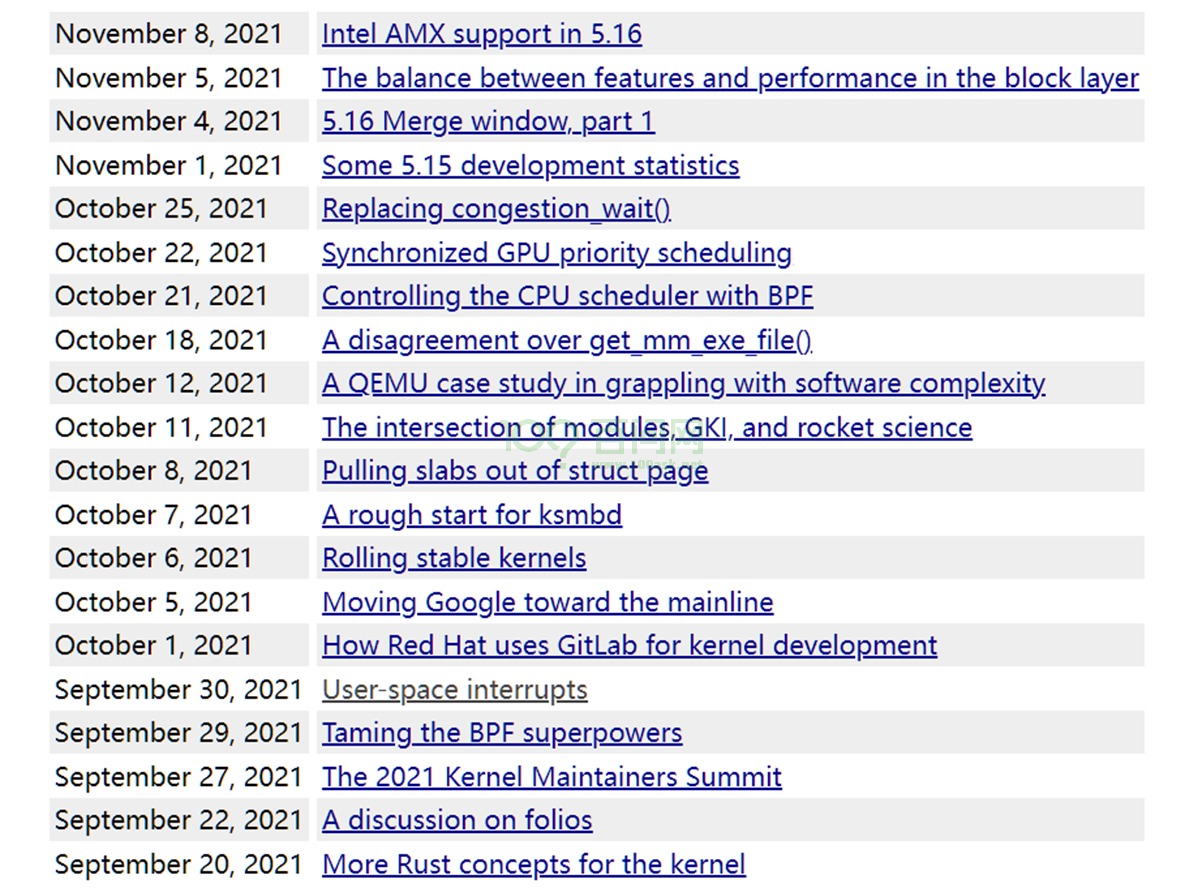Open Controlling the CPU scheduler with BPF
Viewport: 1202px width, 888px height.
pyautogui.click(x=567, y=297)
